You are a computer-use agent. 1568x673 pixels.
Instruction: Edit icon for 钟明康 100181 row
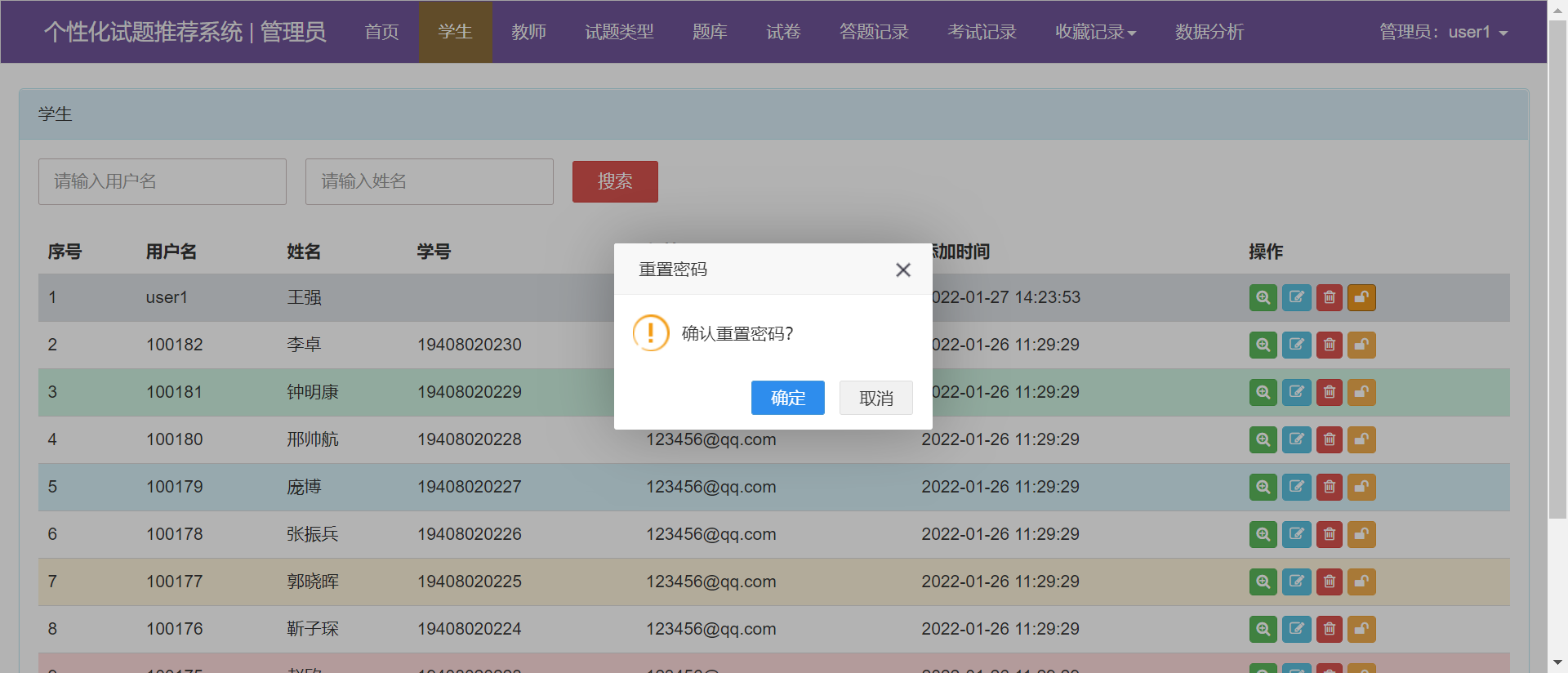pyautogui.click(x=1296, y=392)
